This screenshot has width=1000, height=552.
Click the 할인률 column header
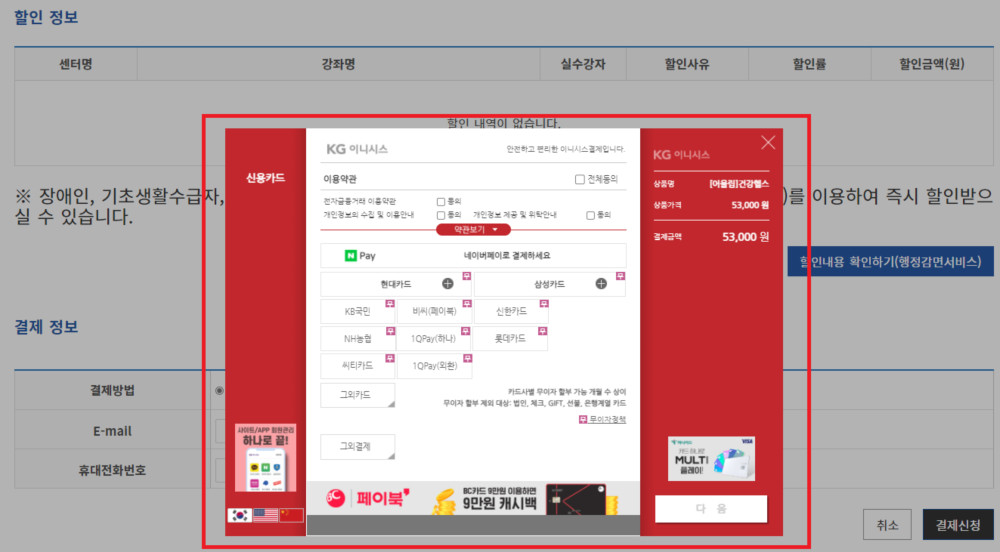click(x=809, y=64)
